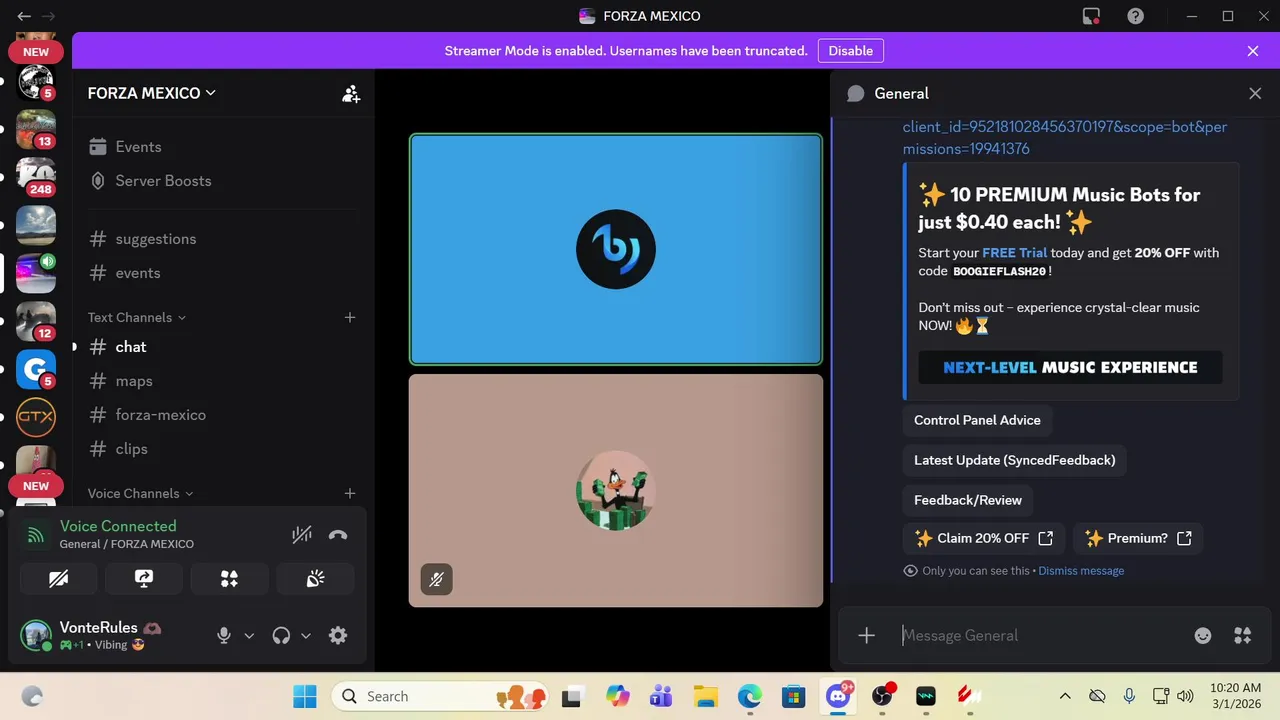Disable Streamer Mode
Image resolution: width=1280 pixels, height=720 pixels.
(x=851, y=51)
